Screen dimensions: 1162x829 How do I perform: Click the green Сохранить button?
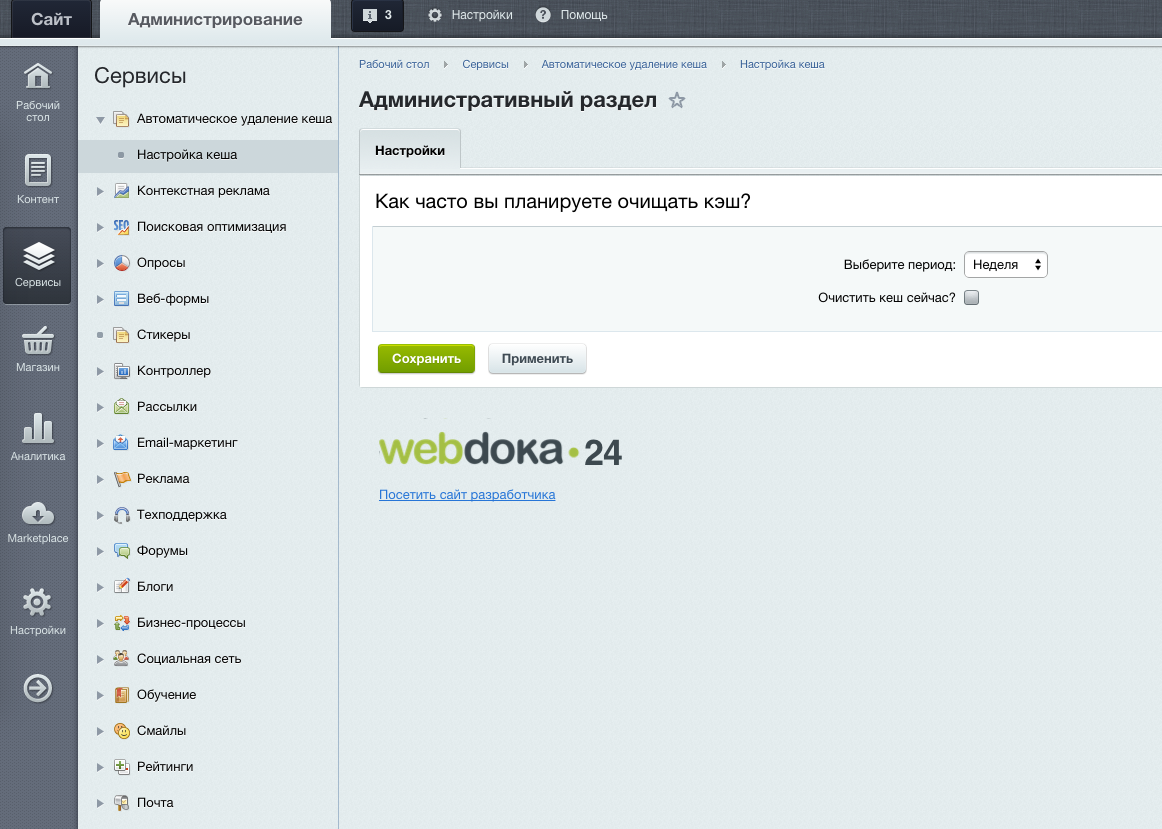click(x=426, y=359)
